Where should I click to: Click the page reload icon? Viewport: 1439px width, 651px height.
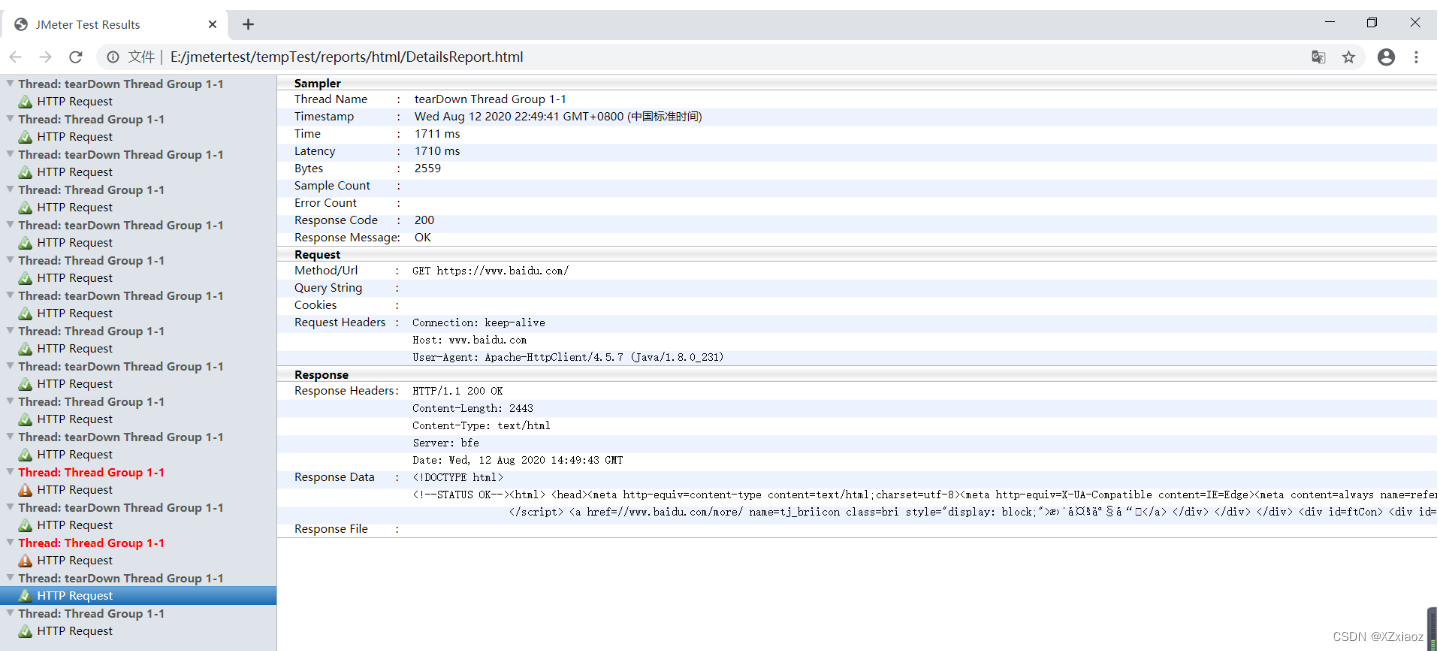point(76,57)
